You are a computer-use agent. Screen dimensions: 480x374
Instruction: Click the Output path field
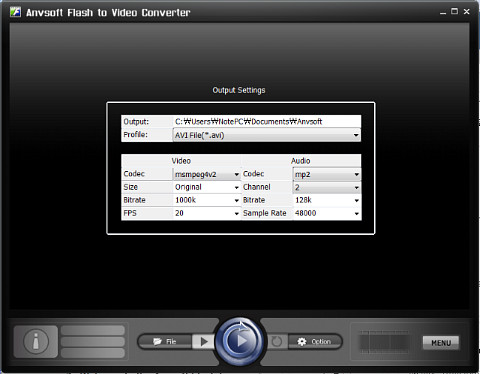click(x=267, y=122)
